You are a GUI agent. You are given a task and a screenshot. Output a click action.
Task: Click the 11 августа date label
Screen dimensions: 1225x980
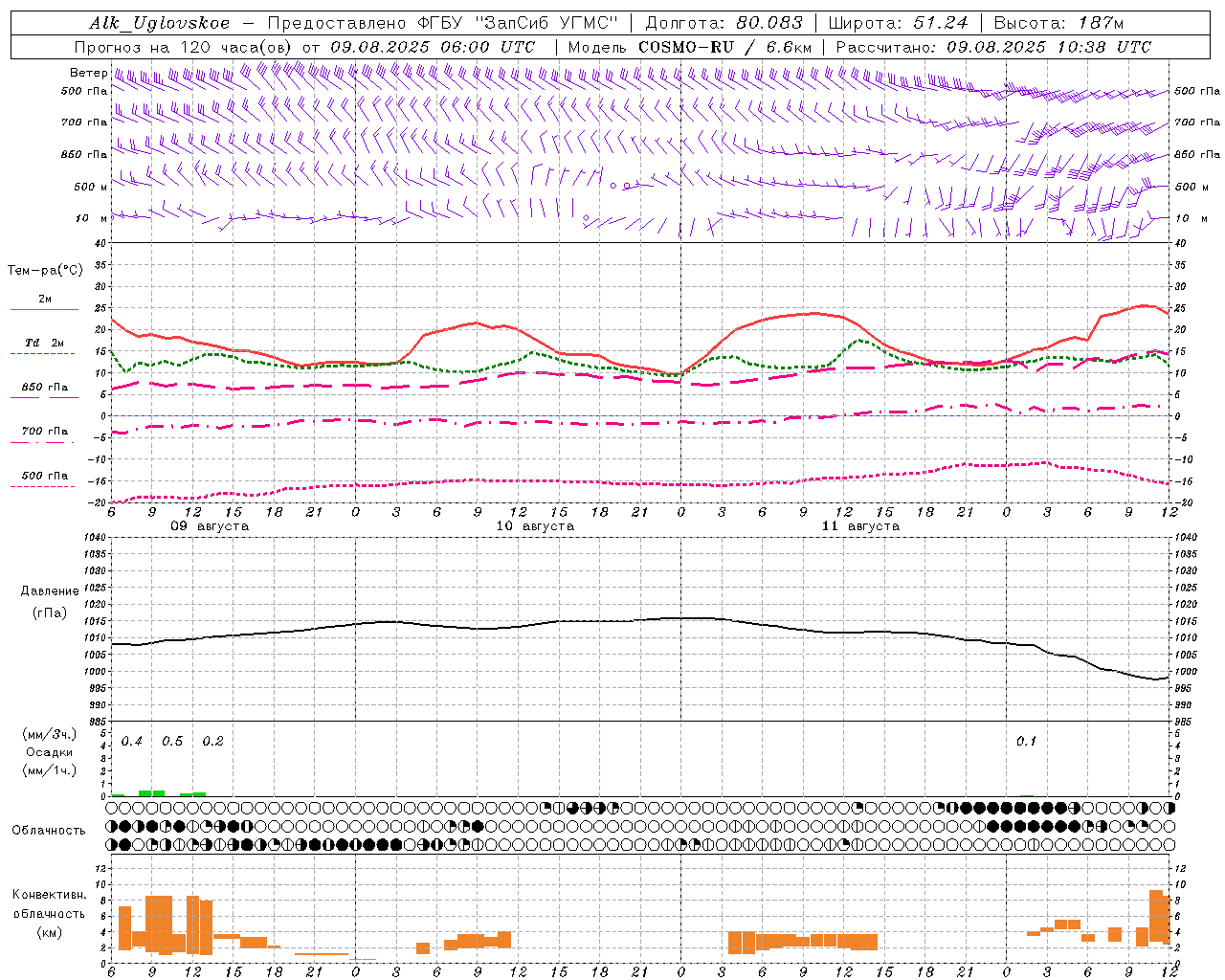(860, 526)
